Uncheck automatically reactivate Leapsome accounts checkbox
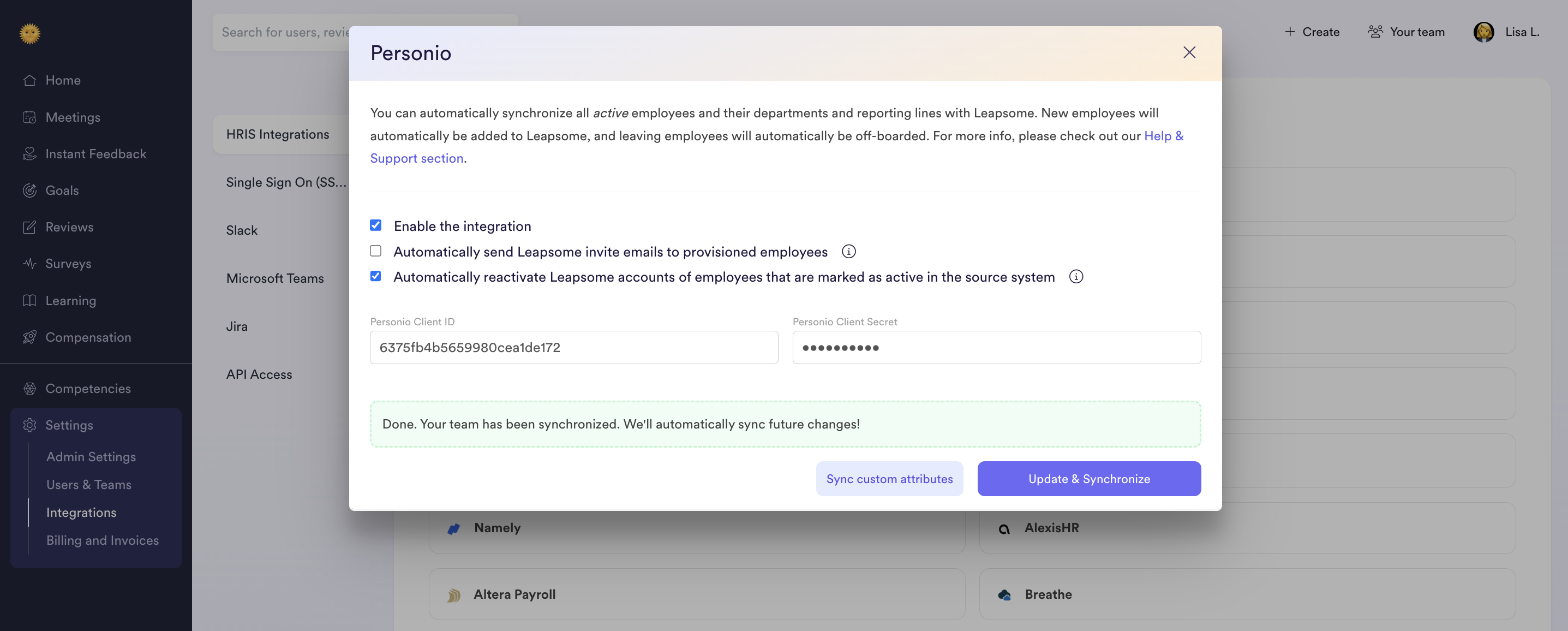The height and width of the screenshot is (631, 1568). [375, 276]
